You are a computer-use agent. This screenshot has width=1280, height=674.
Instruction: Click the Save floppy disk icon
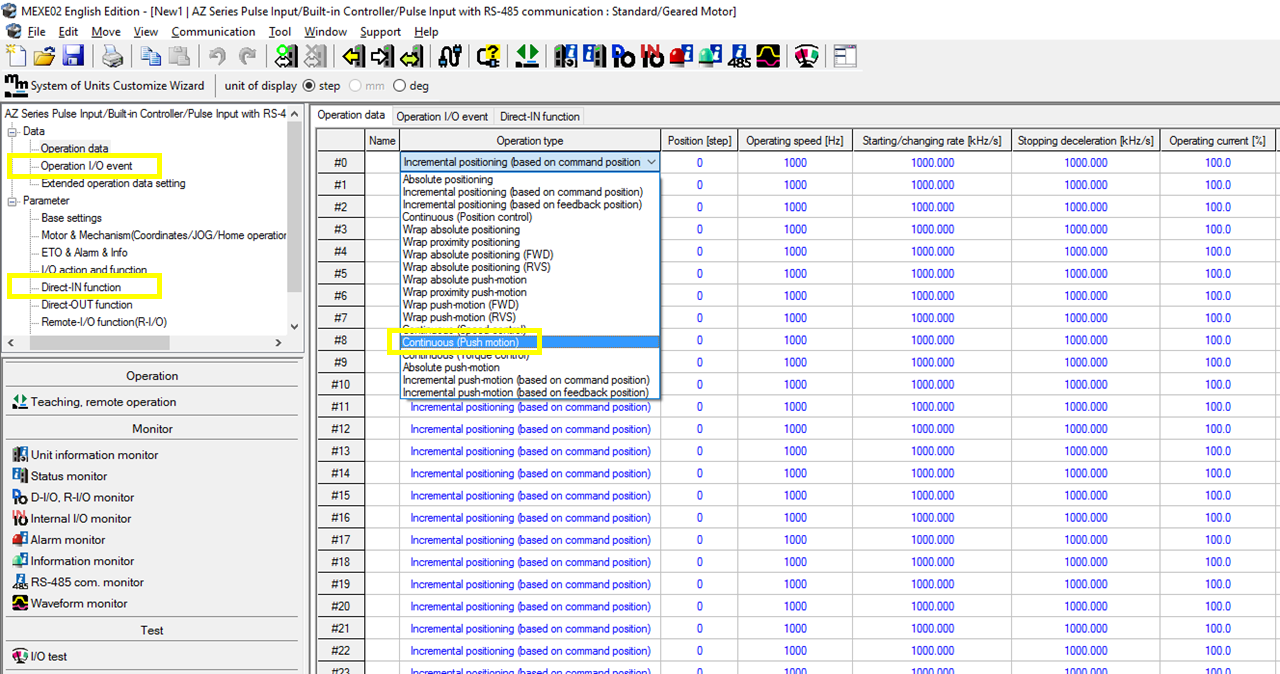72,56
